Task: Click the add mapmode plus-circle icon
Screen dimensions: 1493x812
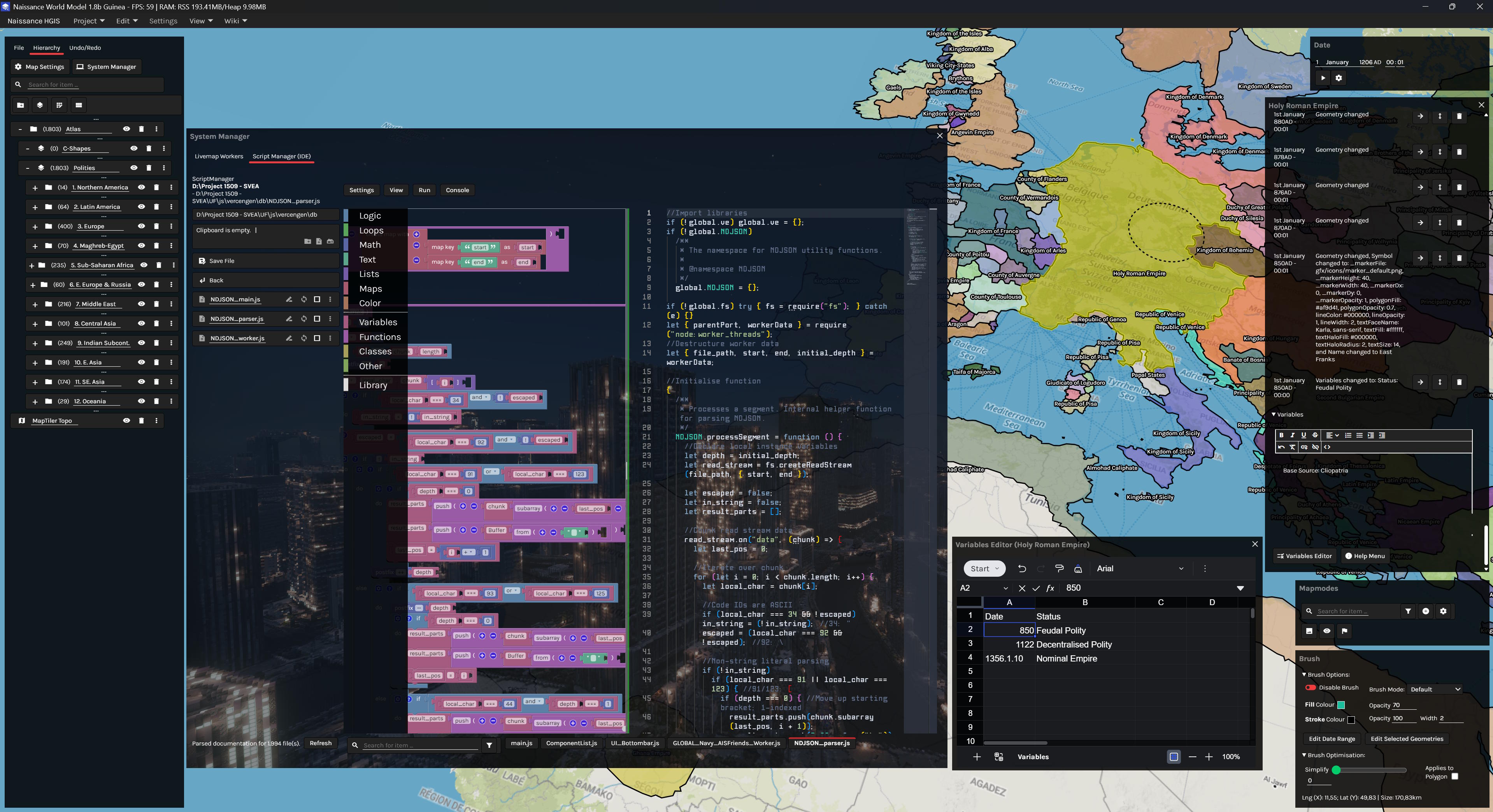Action: click(x=1426, y=611)
